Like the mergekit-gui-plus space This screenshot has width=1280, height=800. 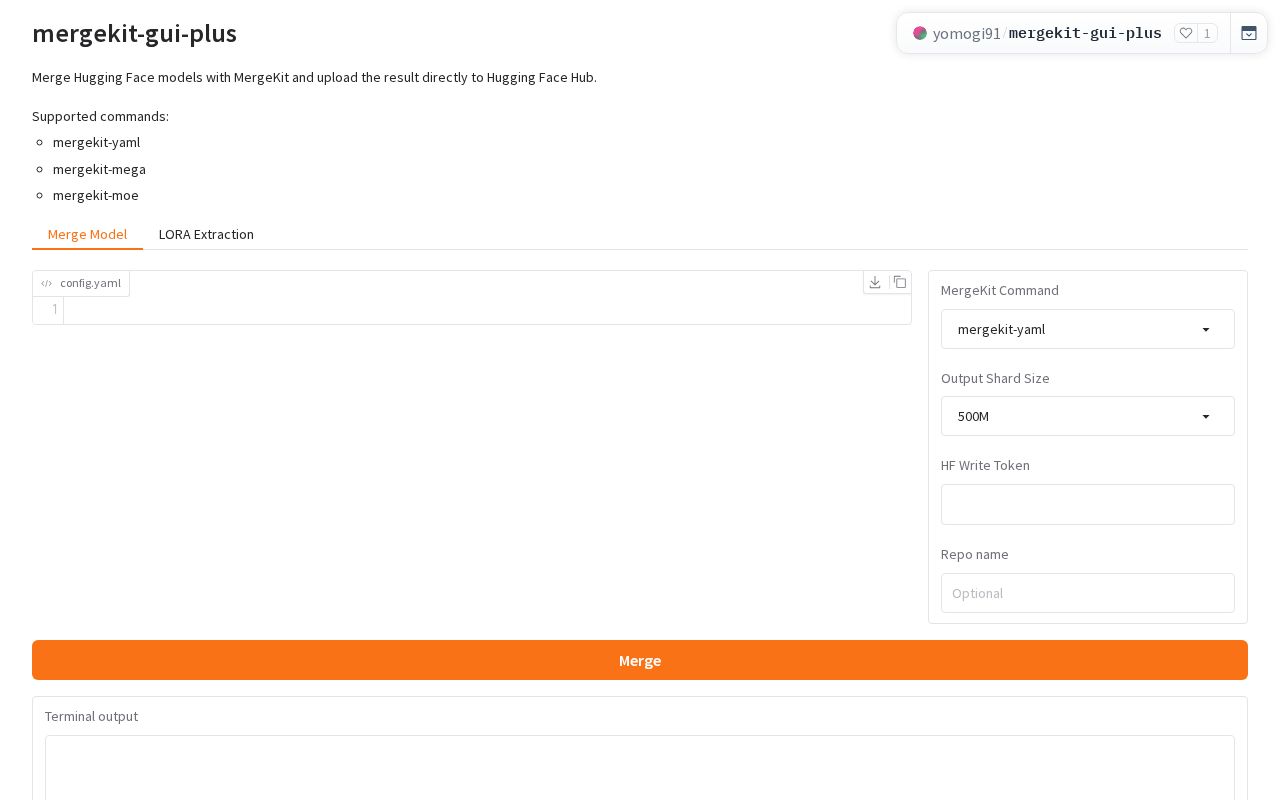click(x=1186, y=33)
